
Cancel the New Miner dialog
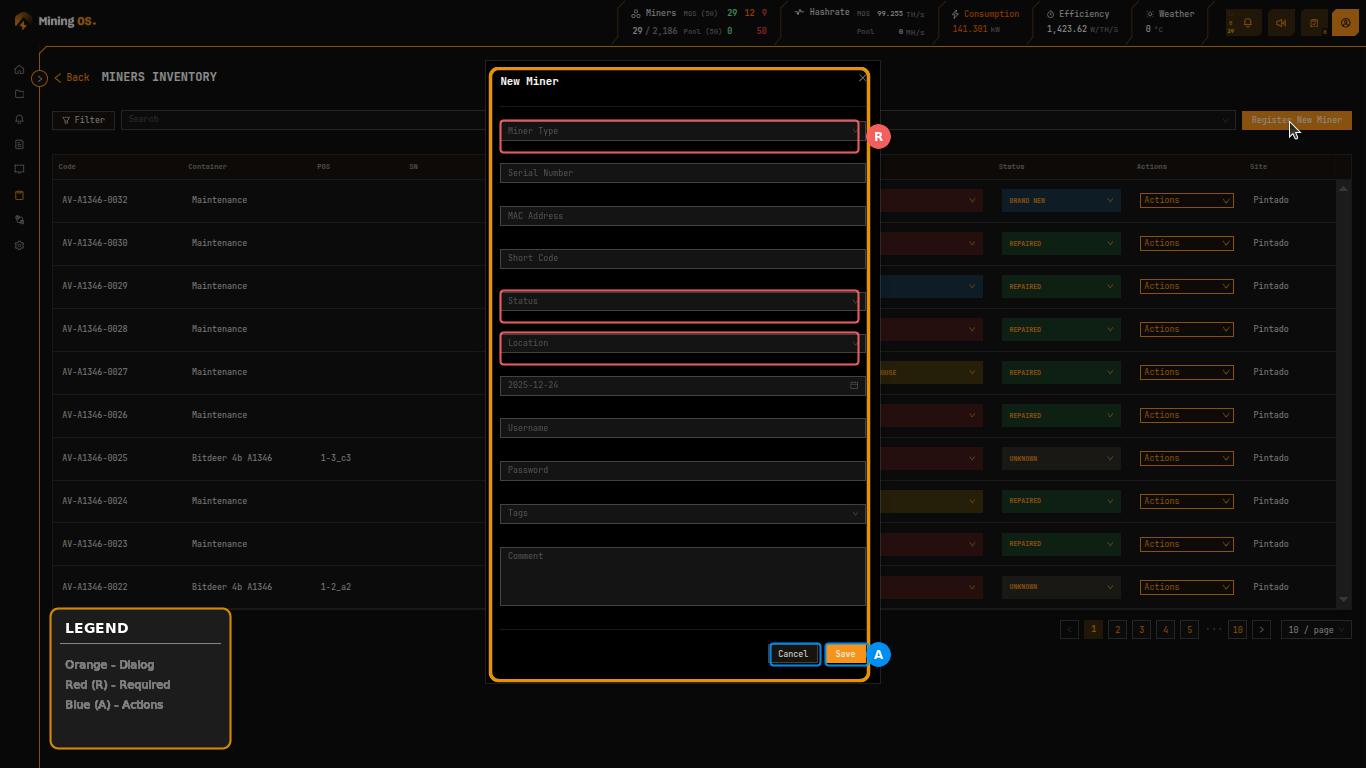pos(794,654)
